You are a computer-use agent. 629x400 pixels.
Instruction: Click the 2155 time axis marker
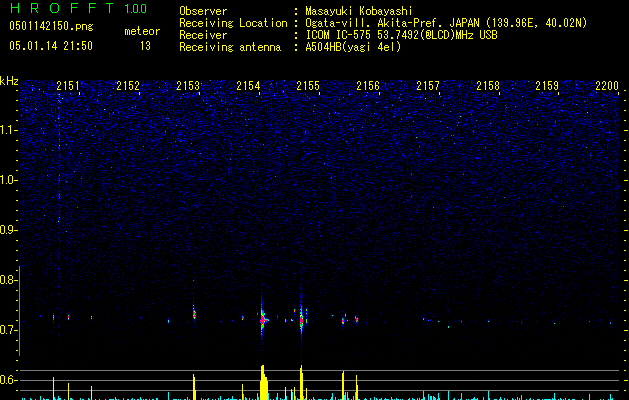pos(308,85)
